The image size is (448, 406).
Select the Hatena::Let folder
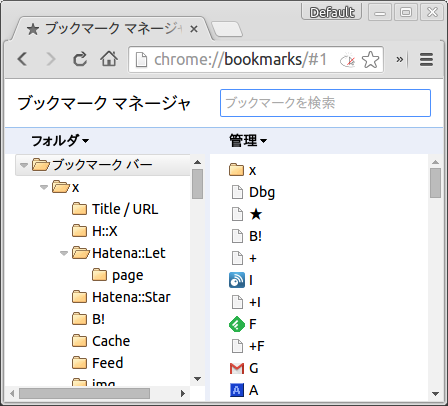(x=119, y=253)
